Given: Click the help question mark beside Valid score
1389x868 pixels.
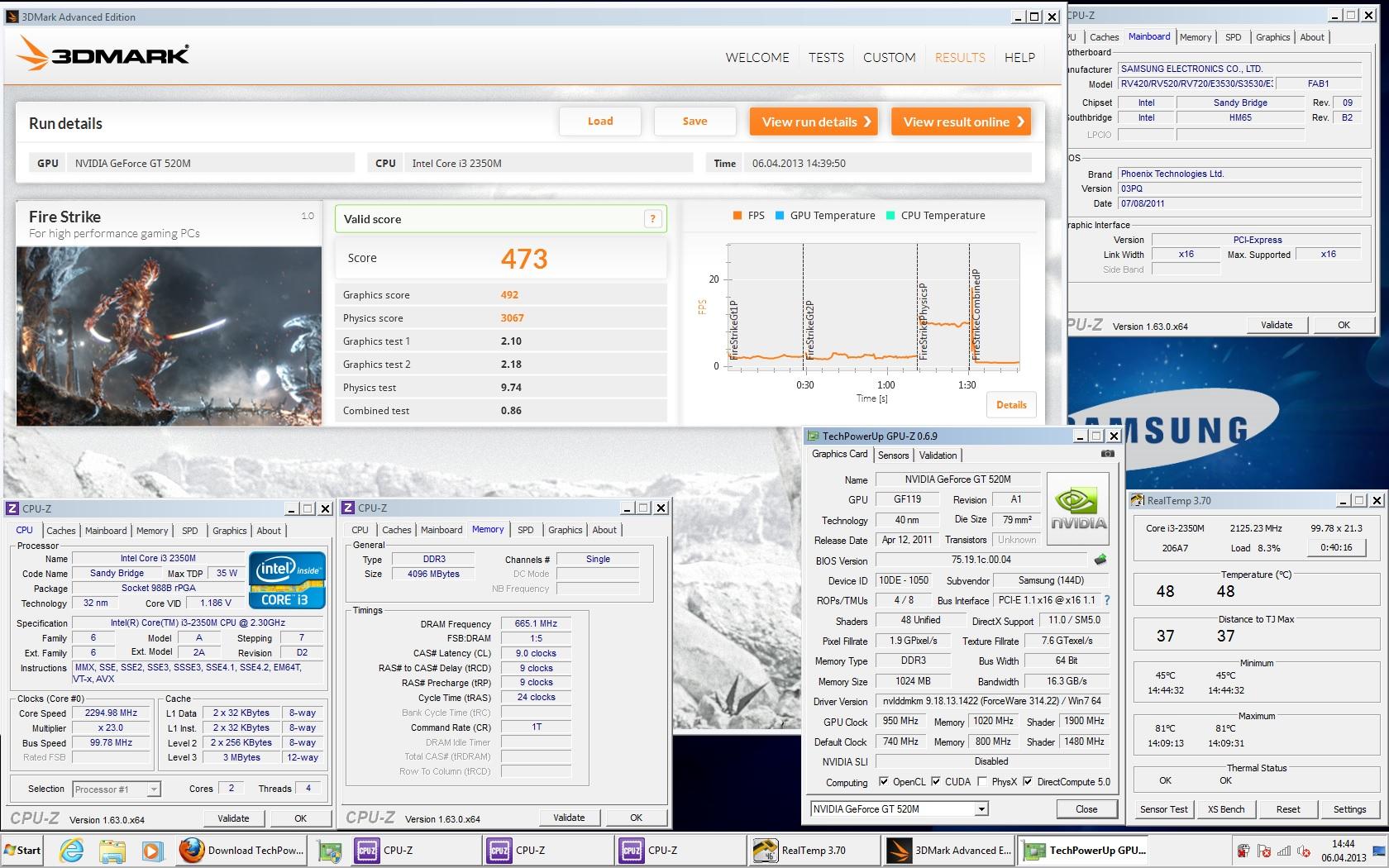Looking at the screenshot, I should coord(652,219).
